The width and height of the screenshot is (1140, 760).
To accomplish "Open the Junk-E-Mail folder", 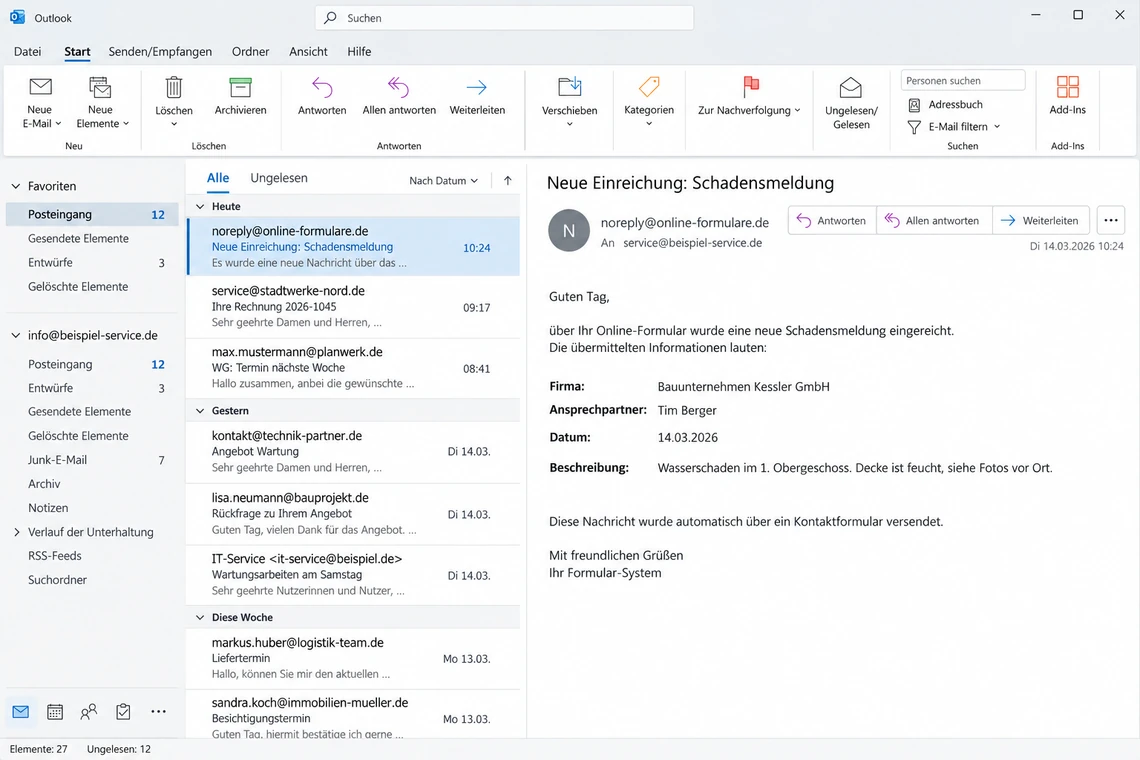I will pyautogui.click(x=92, y=460).
